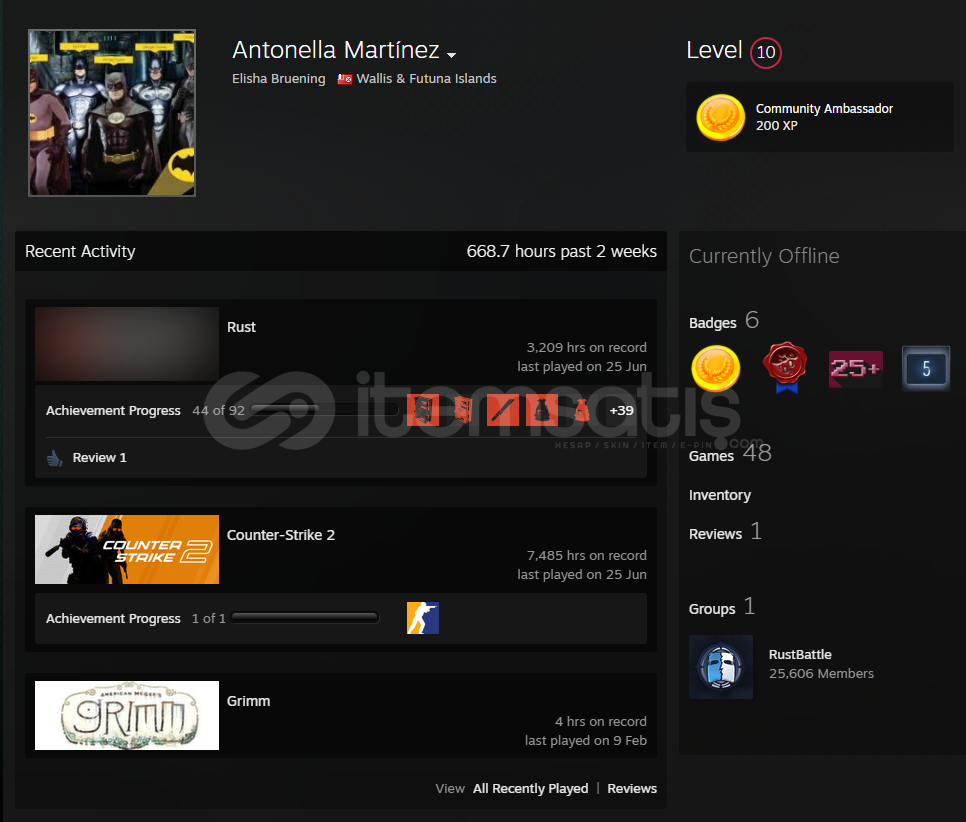The image size is (966, 822).
Task: Open the Counter-Strike 2 banner image
Action: tap(127, 550)
